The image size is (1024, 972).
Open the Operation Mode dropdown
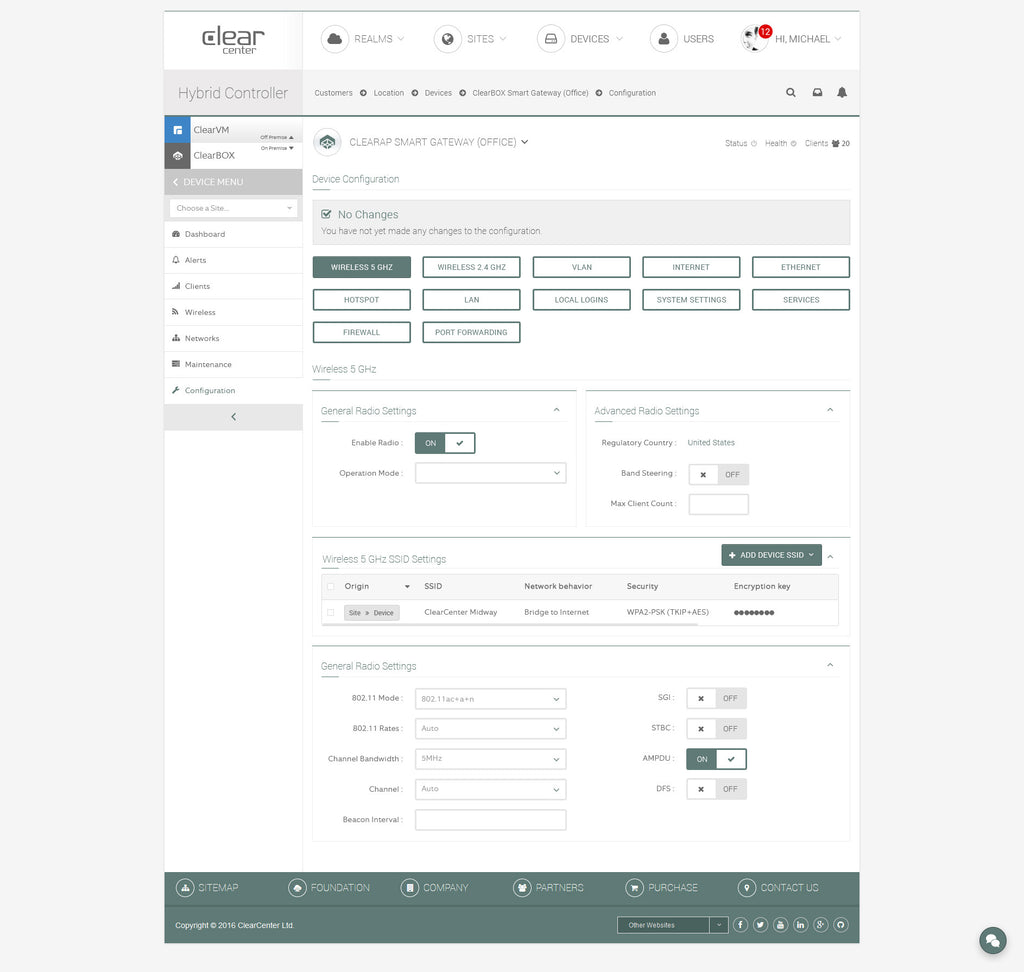[490, 473]
